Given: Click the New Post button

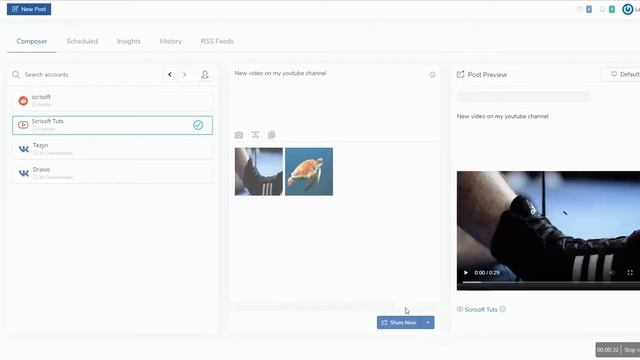Looking at the screenshot, I should click(29, 9).
